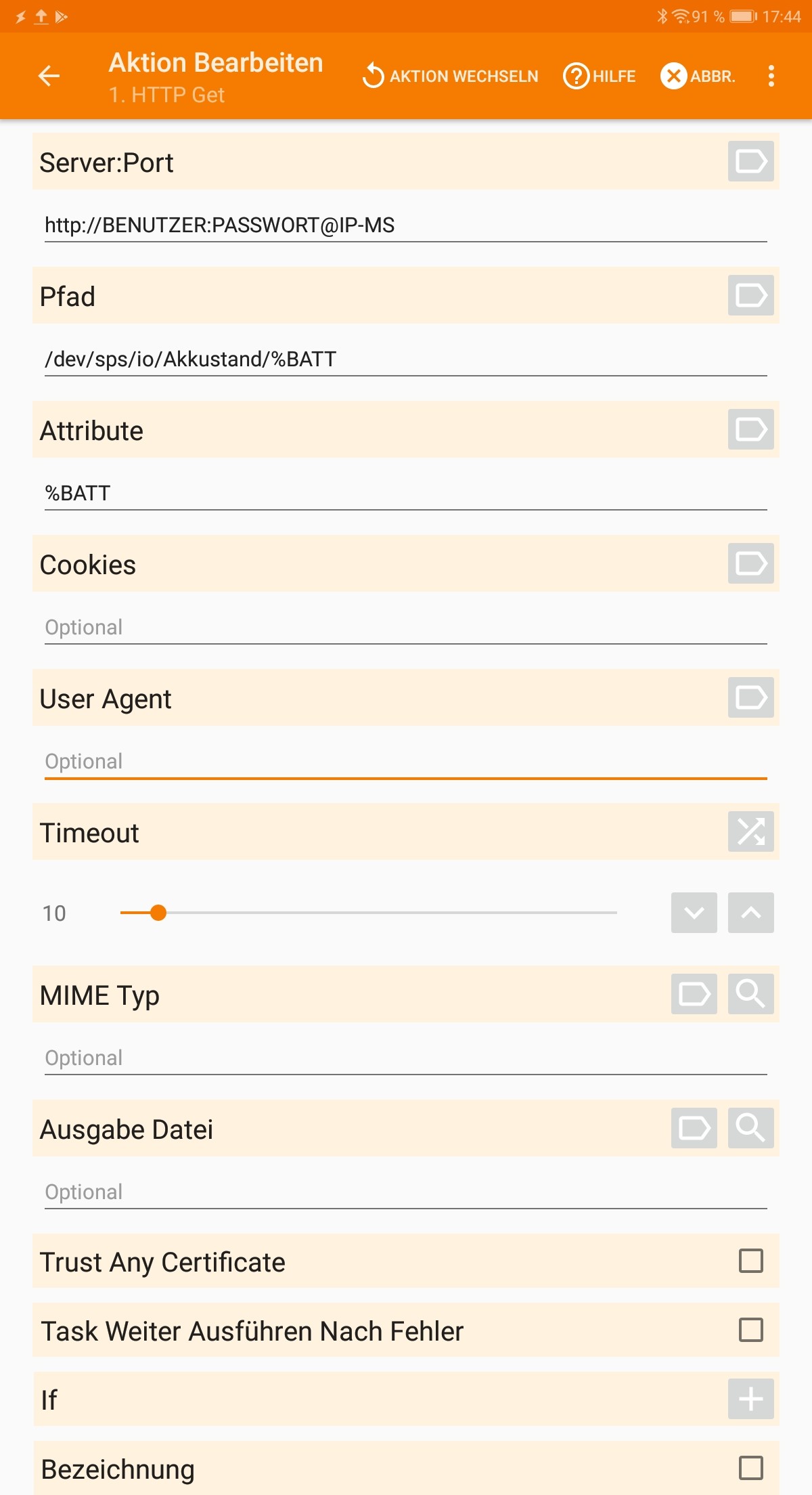This screenshot has height=1495, width=812.
Task: Tick the Bezeichnung checkbox
Action: coord(750,1469)
